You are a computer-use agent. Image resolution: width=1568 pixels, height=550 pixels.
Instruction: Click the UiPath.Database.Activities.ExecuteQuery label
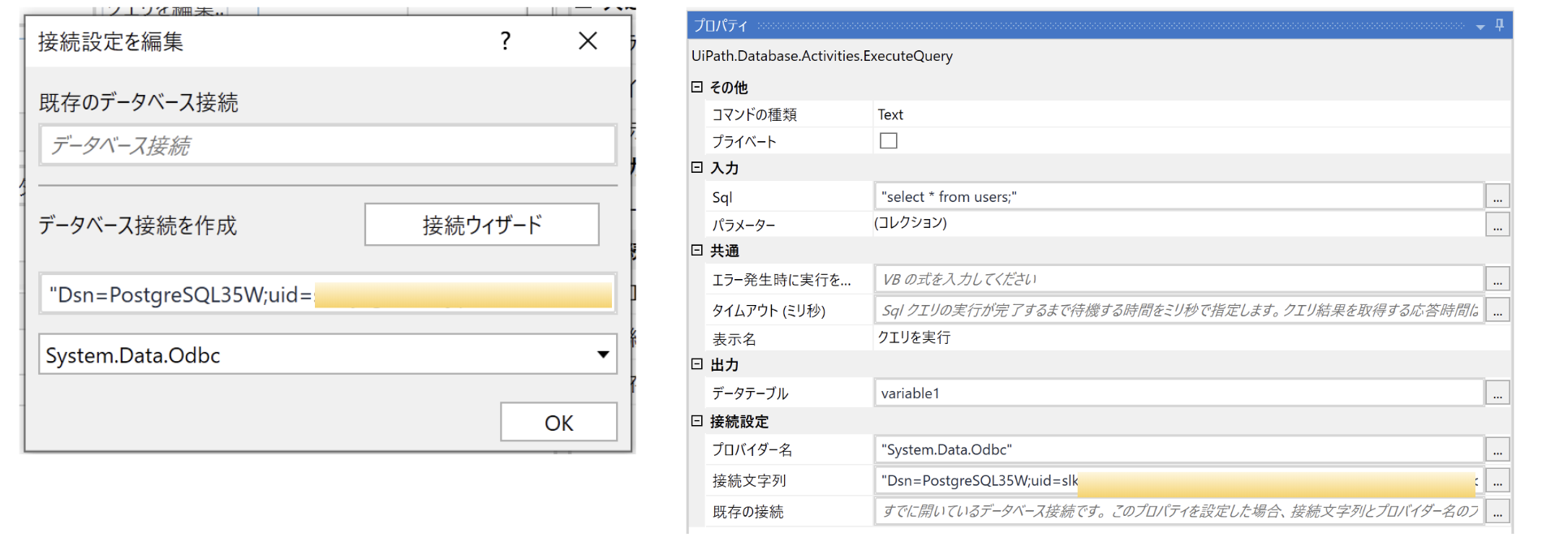pyautogui.click(x=822, y=56)
